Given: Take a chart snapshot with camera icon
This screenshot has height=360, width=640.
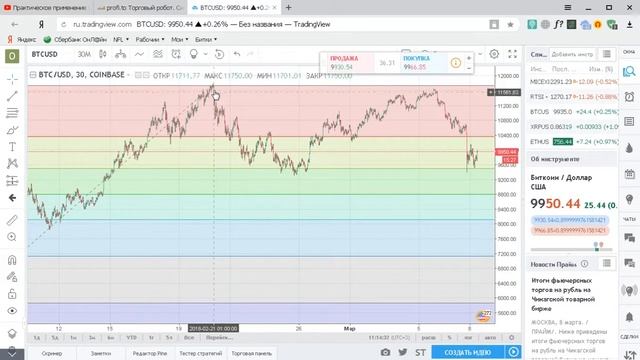Looking at the screenshot, I should pyautogui.click(x=385, y=352).
